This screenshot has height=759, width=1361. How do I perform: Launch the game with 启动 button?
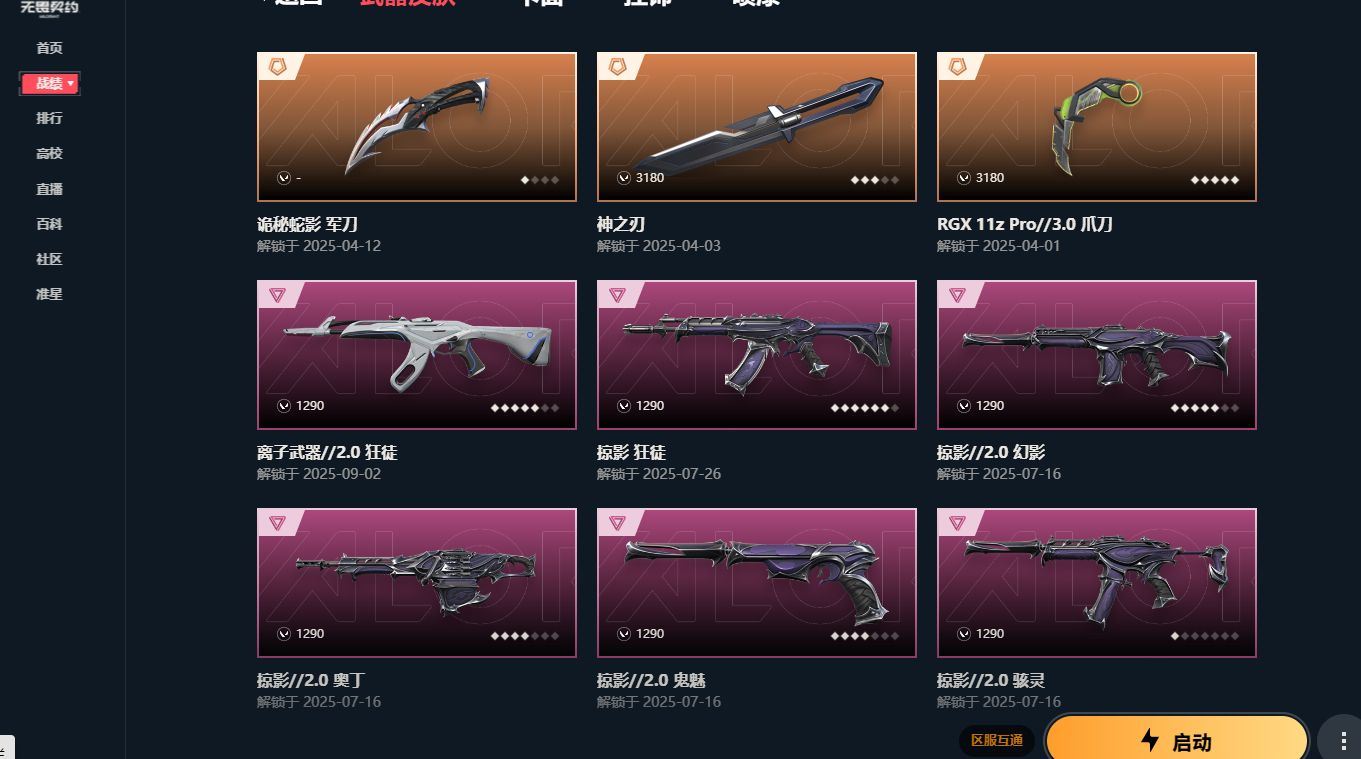1177,741
